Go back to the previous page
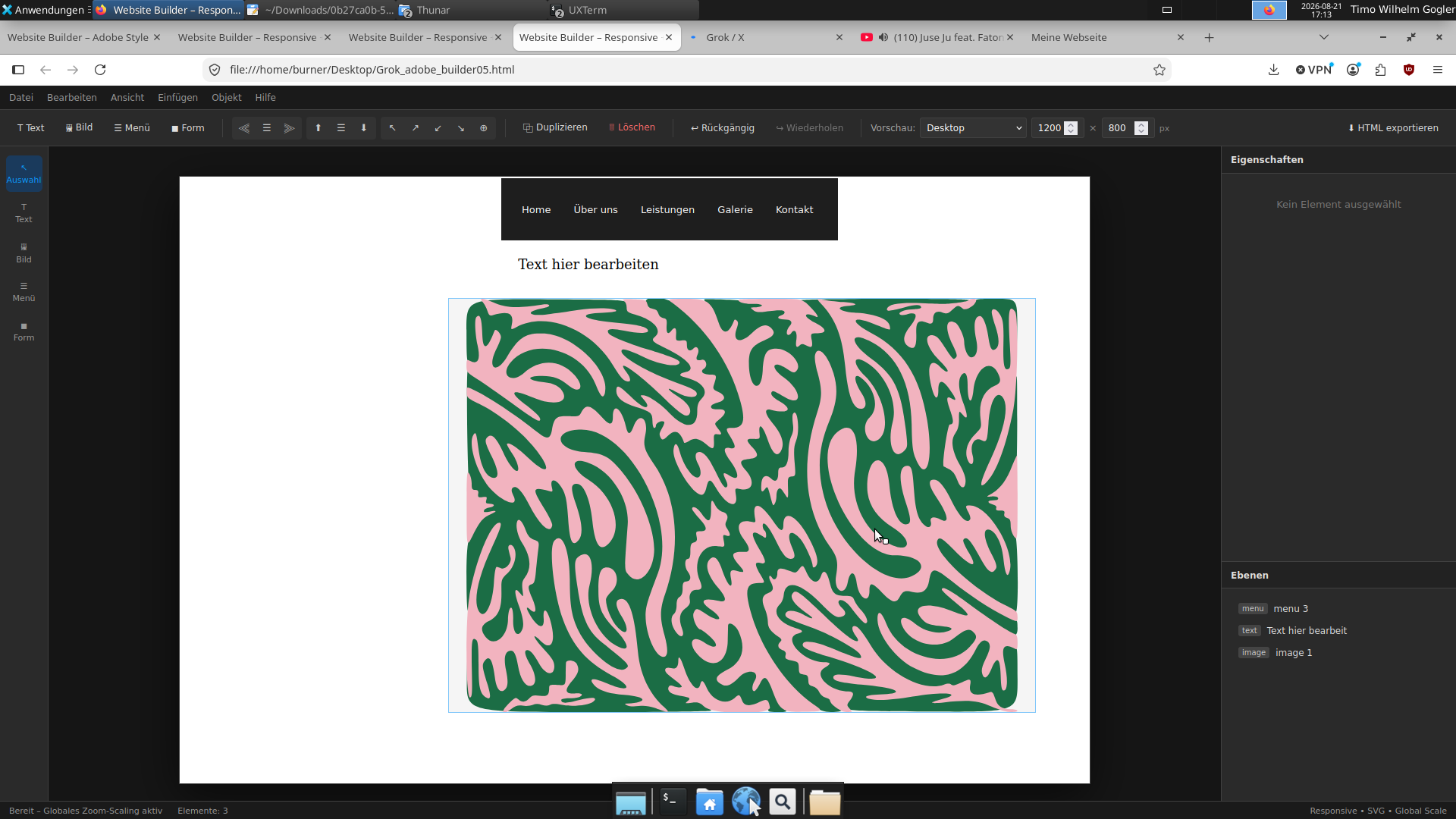 pos(45,70)
